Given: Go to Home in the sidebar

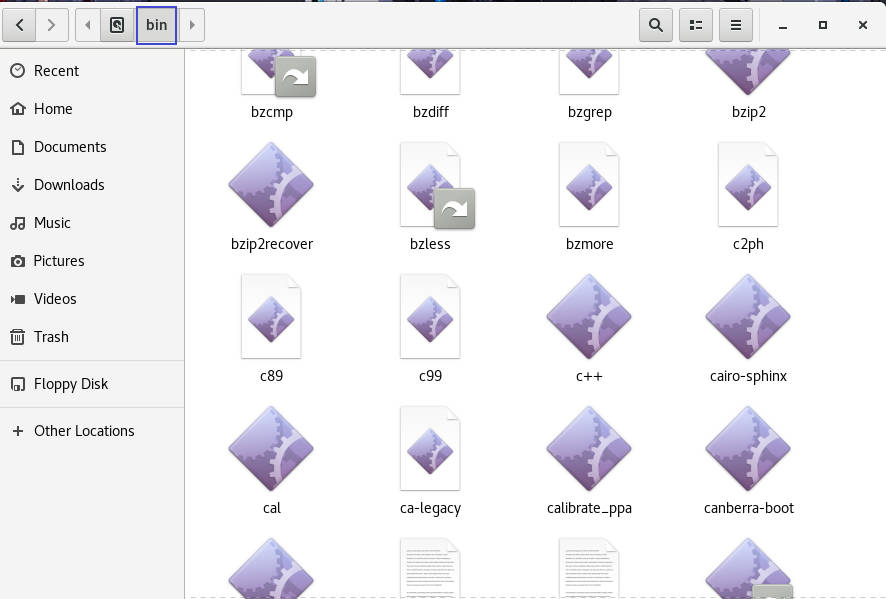Looking at the screenshot, I should [x=92, y=108].
